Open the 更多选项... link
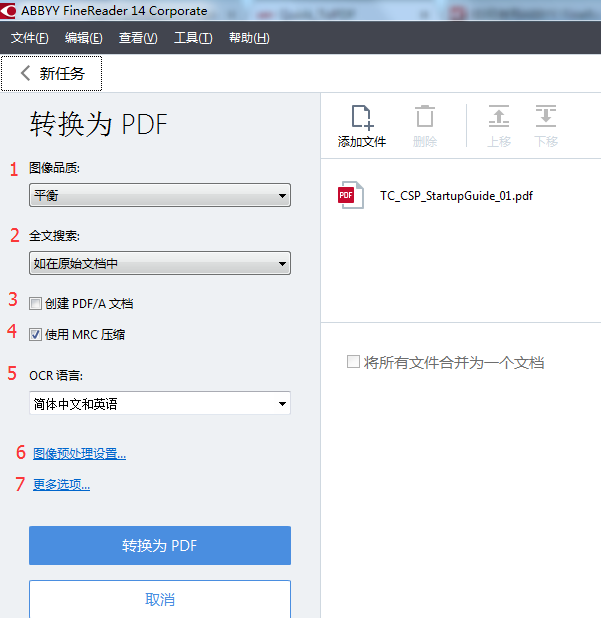601x618 pixels. [x=61, y=485]
